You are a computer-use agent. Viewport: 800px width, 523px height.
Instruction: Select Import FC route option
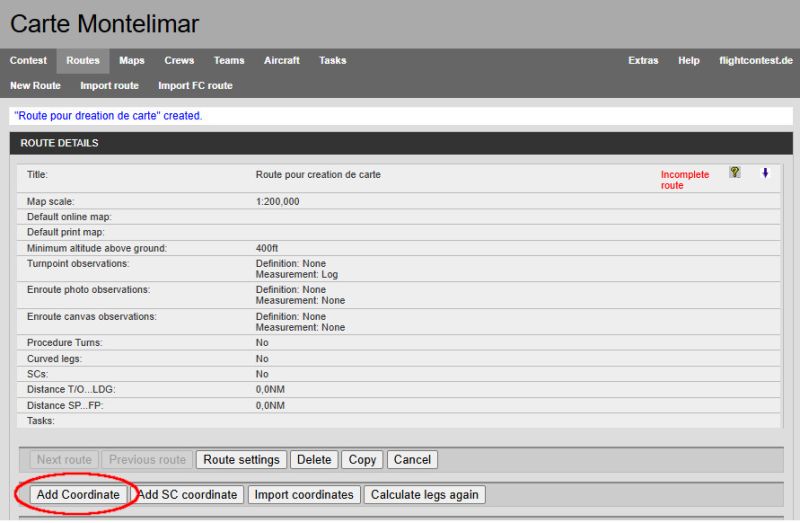[x=195, y=86]
